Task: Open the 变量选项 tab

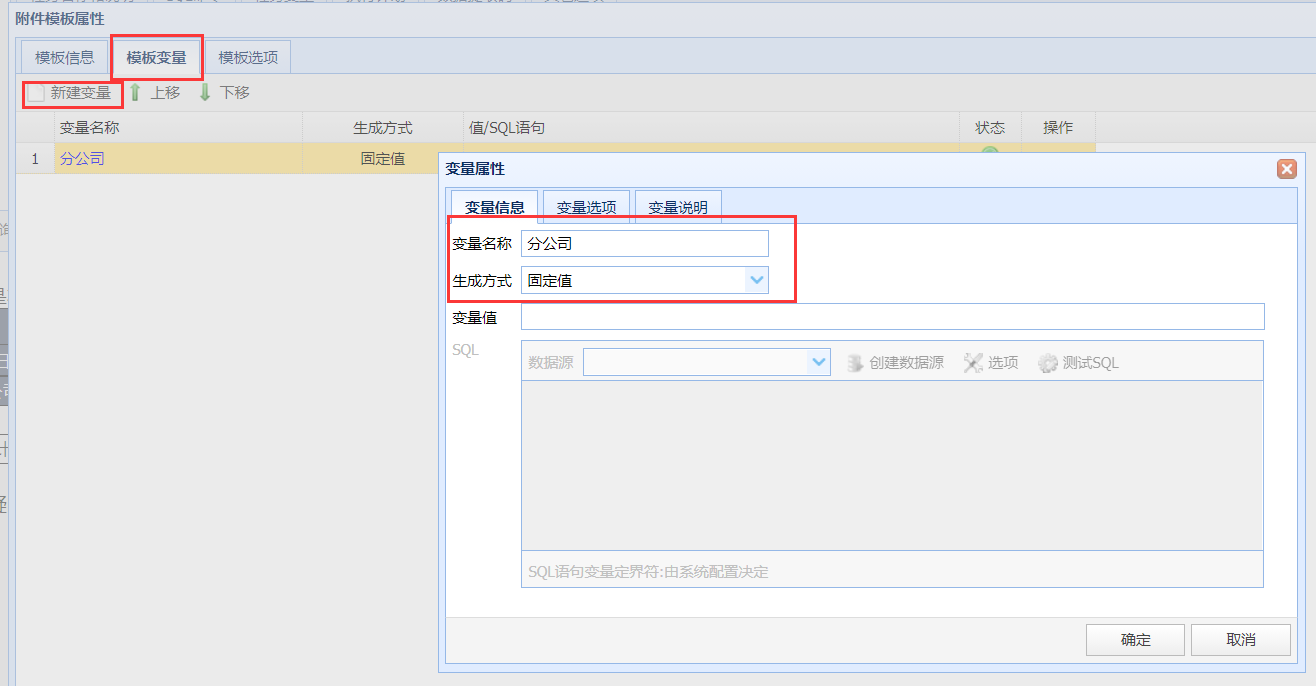Action: point(586,207)
